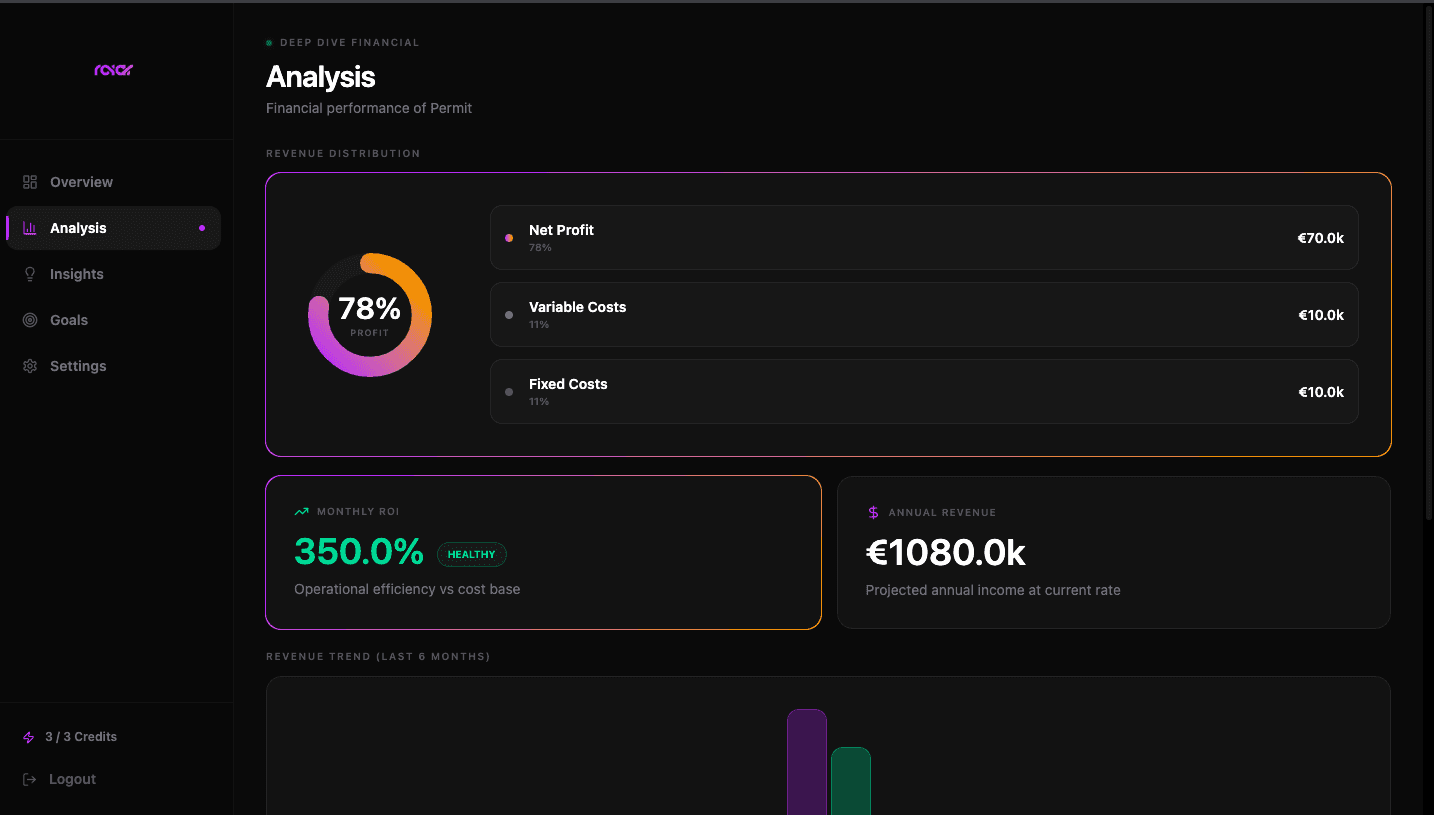This screenshot has height=815, width=1434.
Task: Click the Annual Revenue card
Action: (1114, 552)
